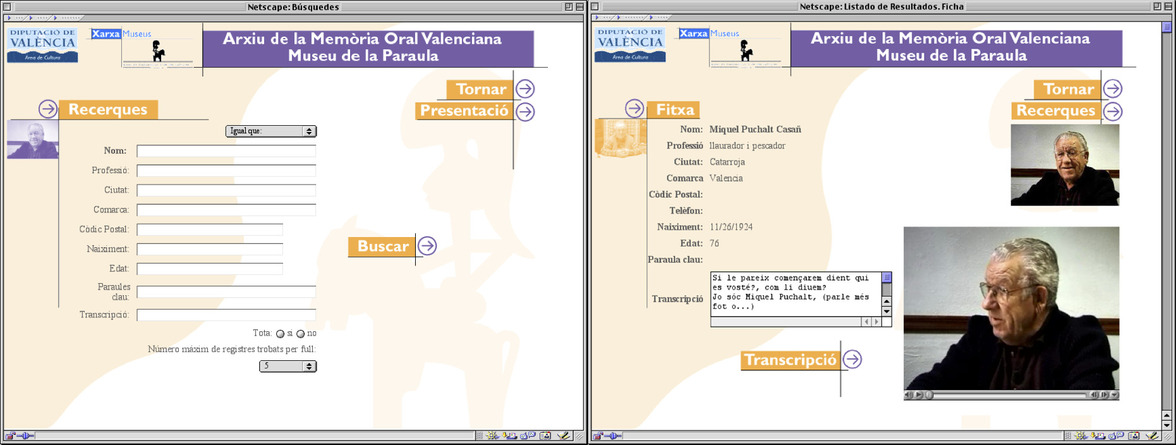Click the Professió input field

pos(226,170)
